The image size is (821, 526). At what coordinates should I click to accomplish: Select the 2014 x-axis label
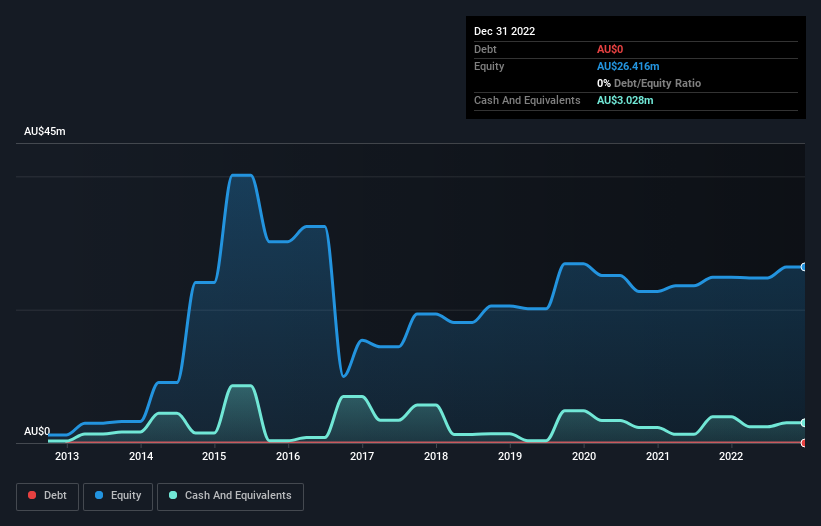point(141,457)
